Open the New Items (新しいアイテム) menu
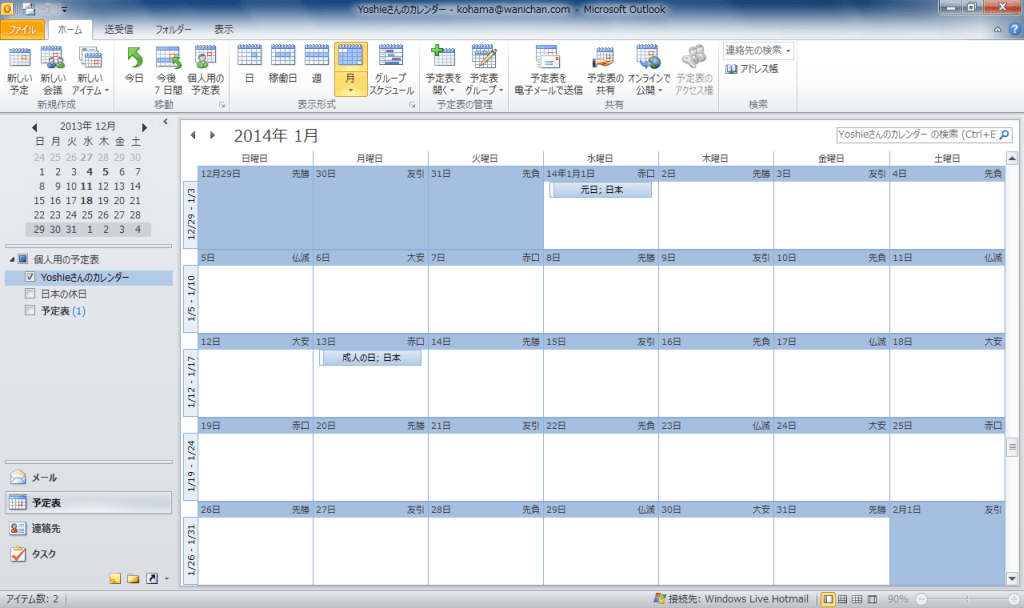 click(x=89, y=71)
